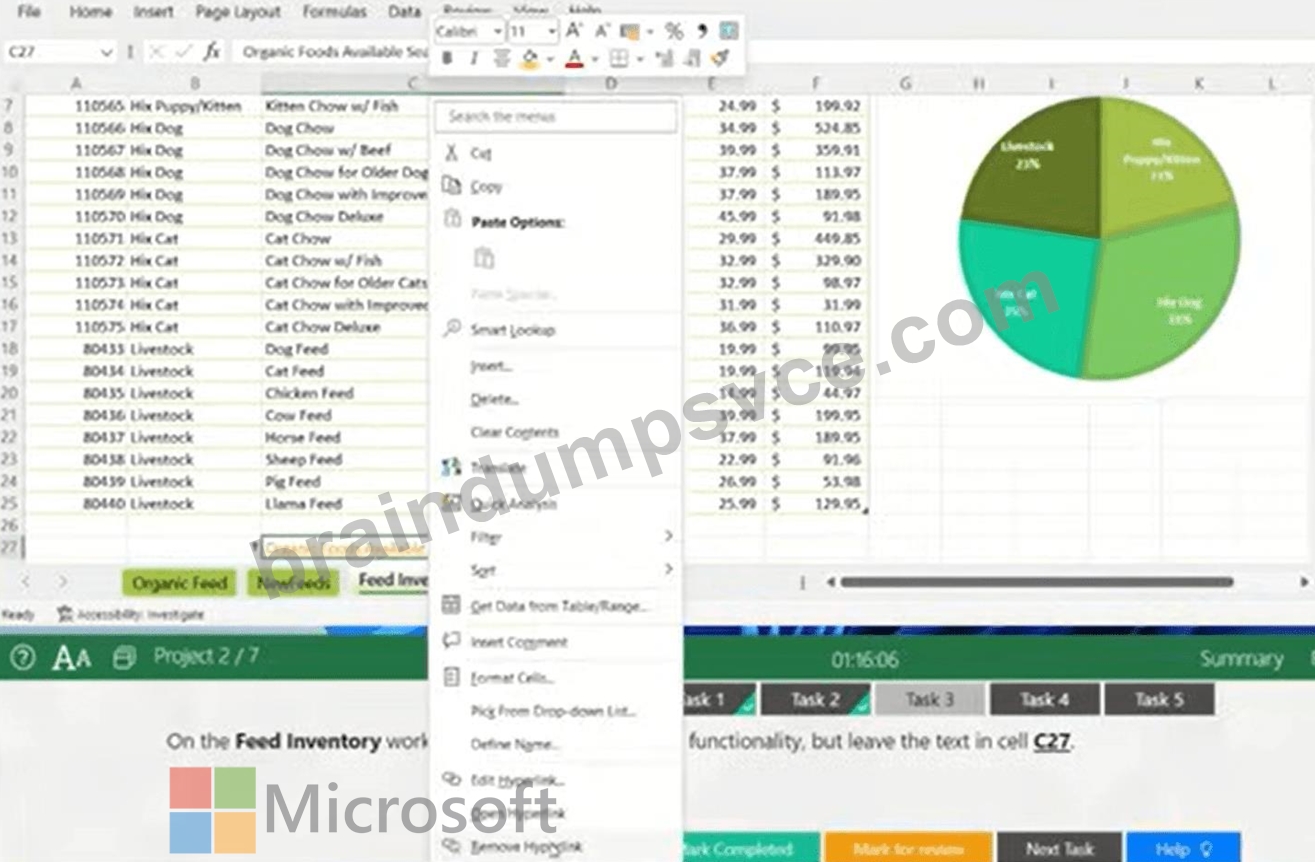Toggle italic in the mini toolbar
Viewport: 1315px width, 862px height.
pos(473,60)
